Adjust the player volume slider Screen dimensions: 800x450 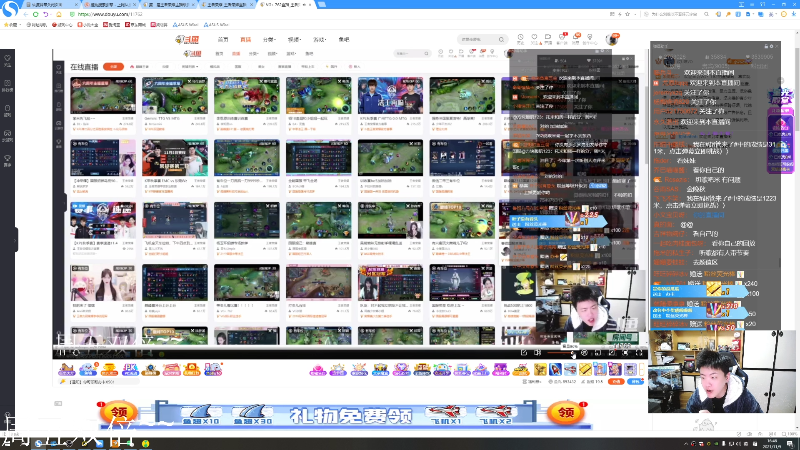click(561, 353)
